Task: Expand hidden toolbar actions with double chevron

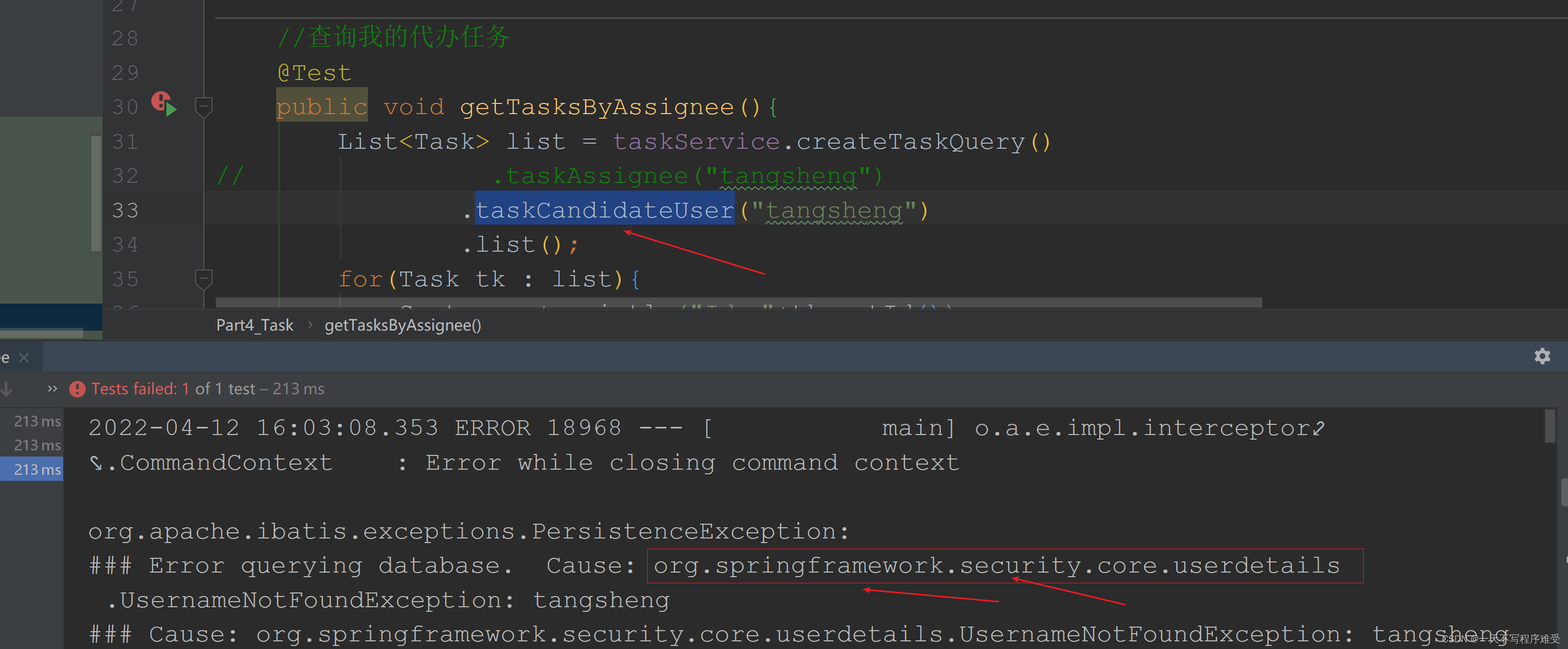Action: 52,389
